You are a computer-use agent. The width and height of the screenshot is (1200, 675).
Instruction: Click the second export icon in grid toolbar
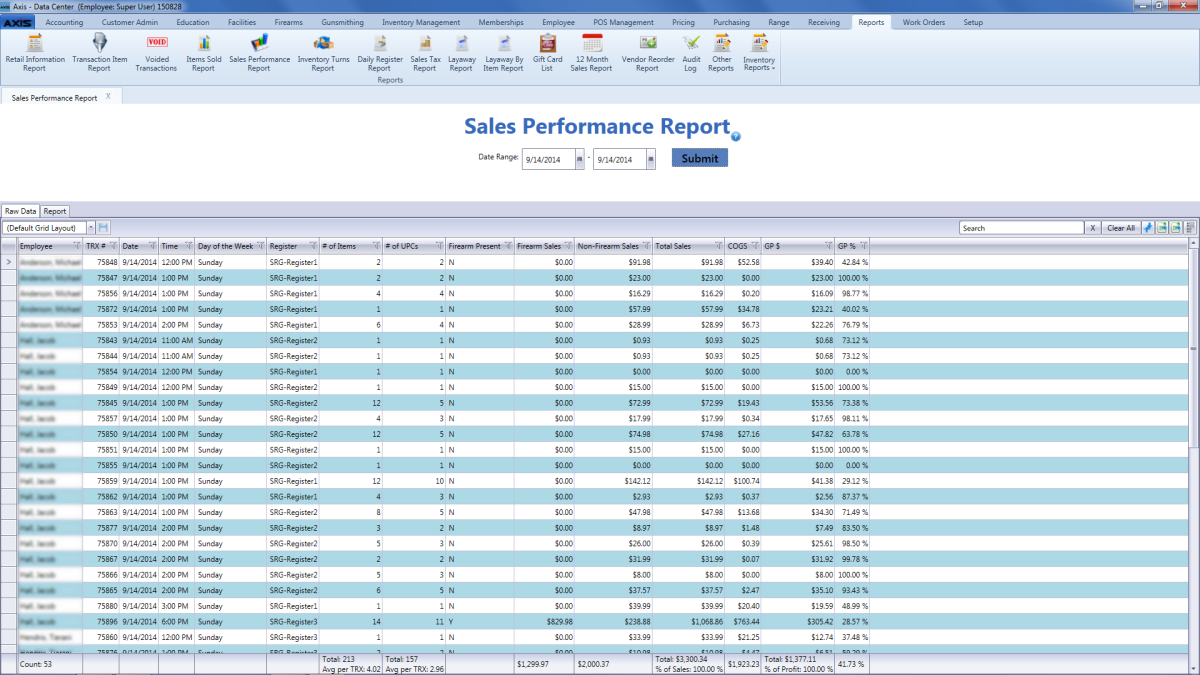pyautogui.click(x=1176, y=228)
